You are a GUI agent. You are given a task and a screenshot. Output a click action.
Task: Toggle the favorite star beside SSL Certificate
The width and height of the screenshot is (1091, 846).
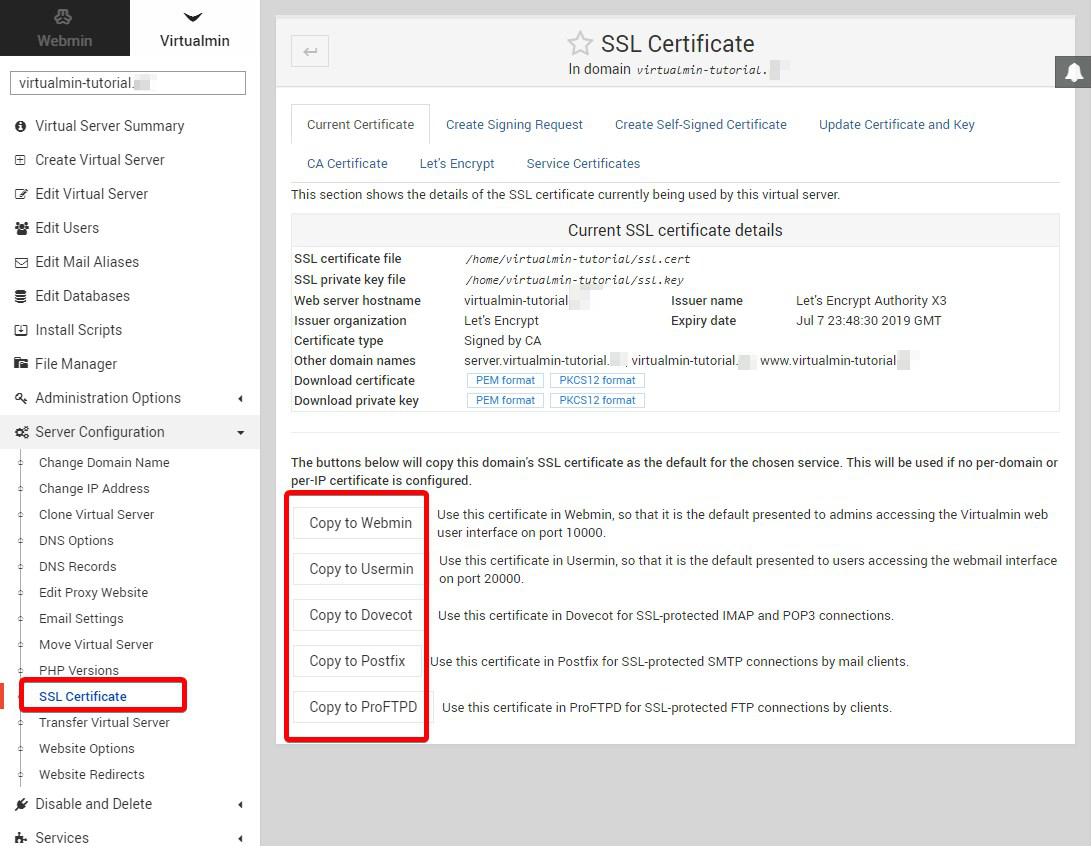coord(580,44)
